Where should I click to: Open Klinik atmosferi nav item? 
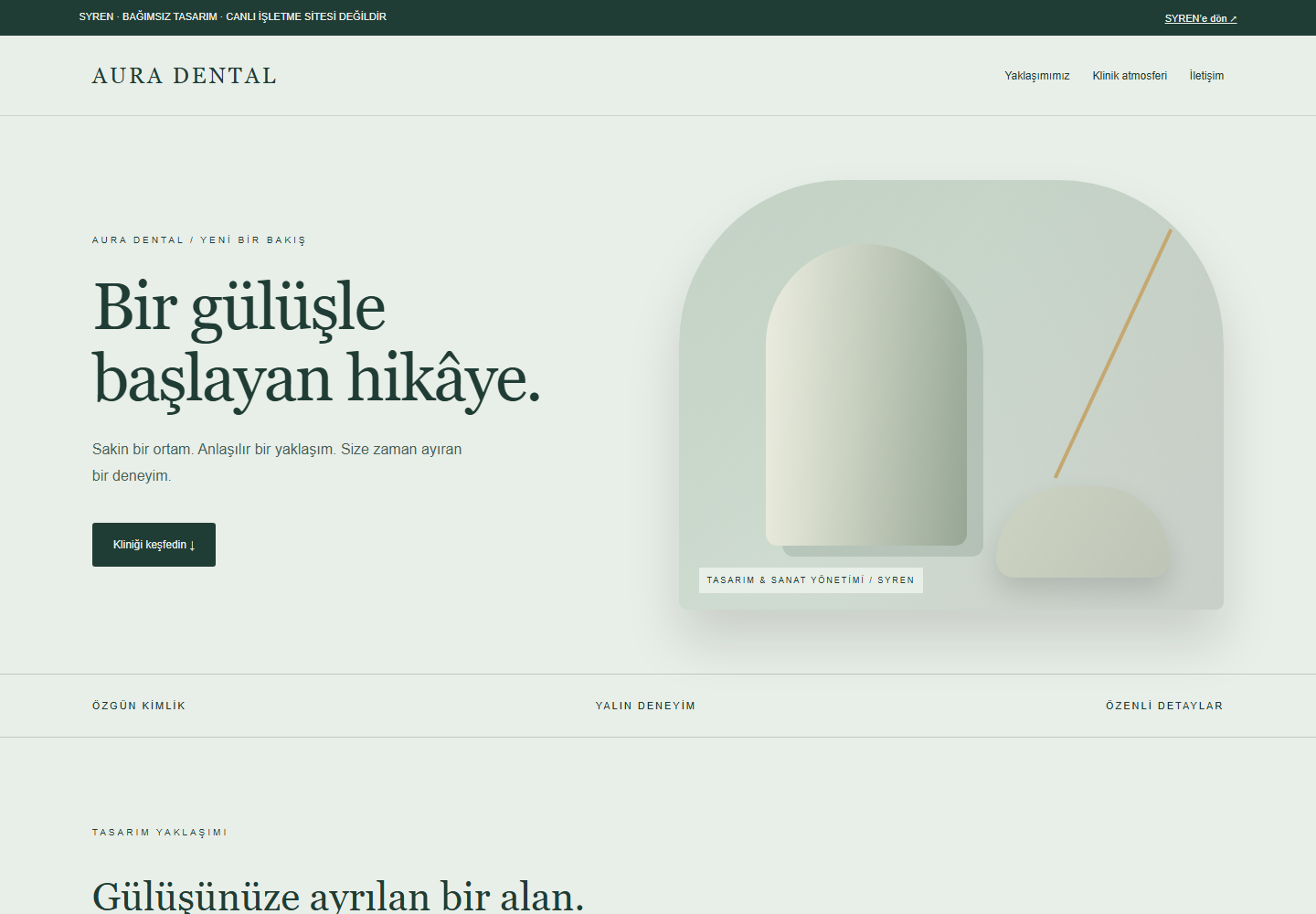coord(1130,76)
